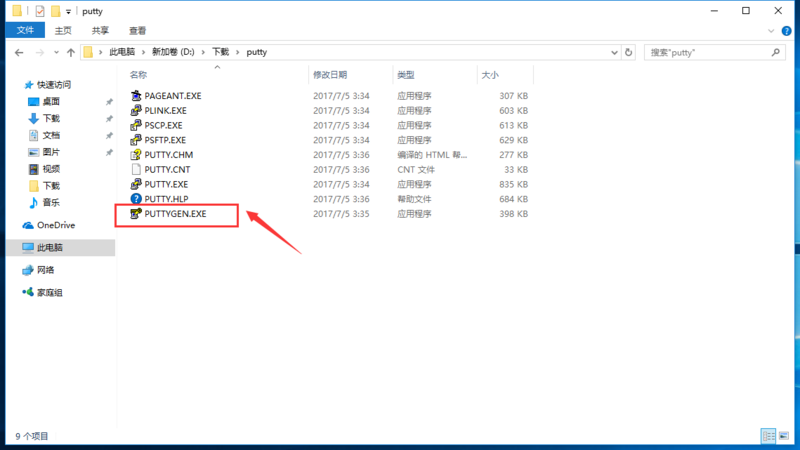800x450 pixels.
Task: Click the putty breadcrumb segment
Action: point(257,52)
